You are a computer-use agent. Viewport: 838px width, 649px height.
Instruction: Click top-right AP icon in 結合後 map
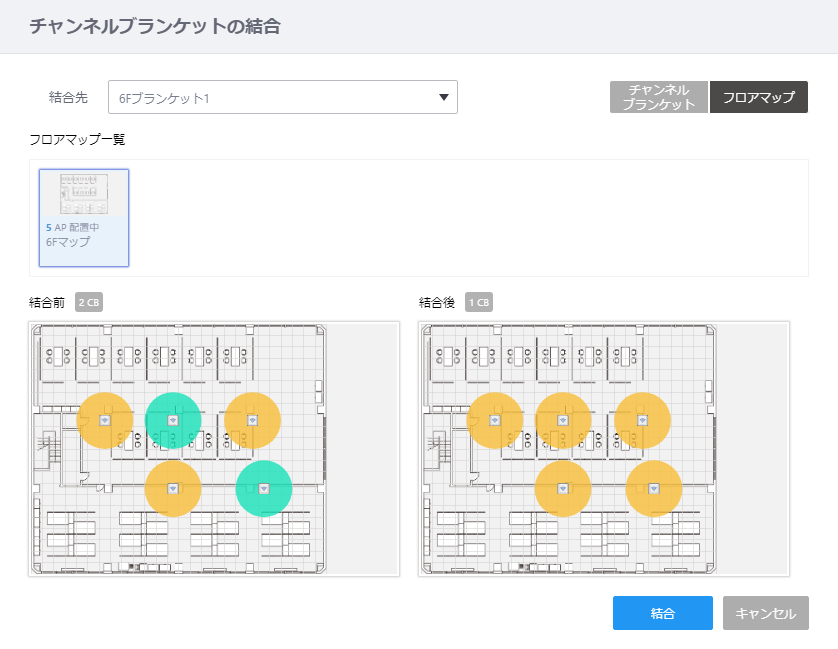click(x=642, y=420)
